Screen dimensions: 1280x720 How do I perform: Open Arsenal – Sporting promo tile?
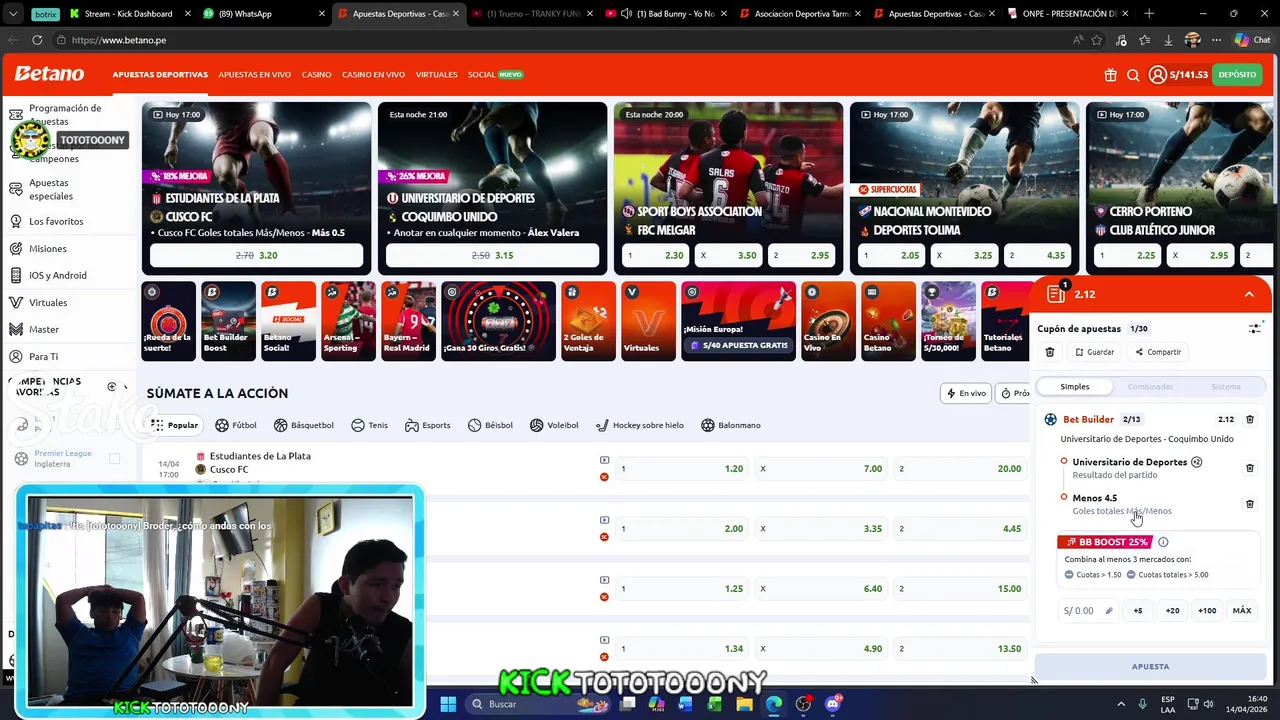[x=348, y=320]
